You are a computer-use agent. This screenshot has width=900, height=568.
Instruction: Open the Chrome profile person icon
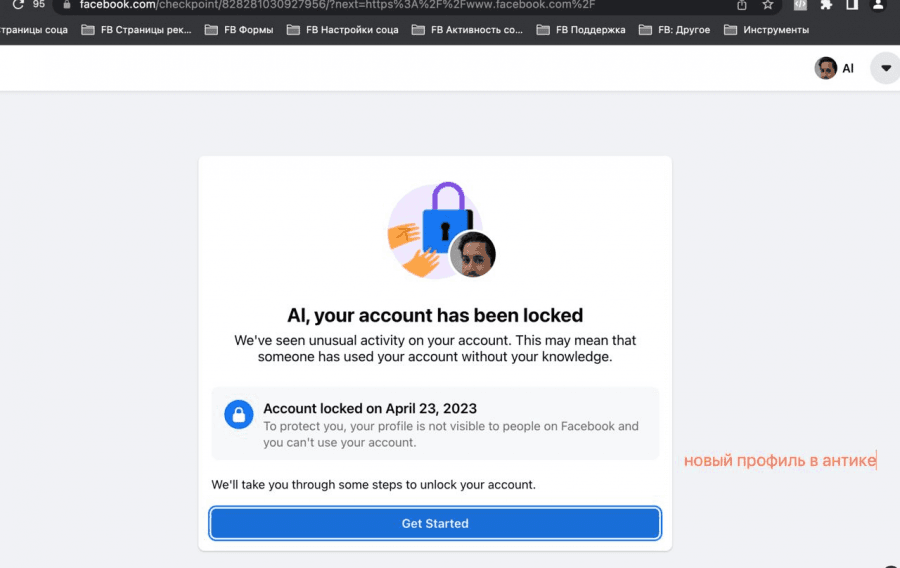click(x=878, y=5)
